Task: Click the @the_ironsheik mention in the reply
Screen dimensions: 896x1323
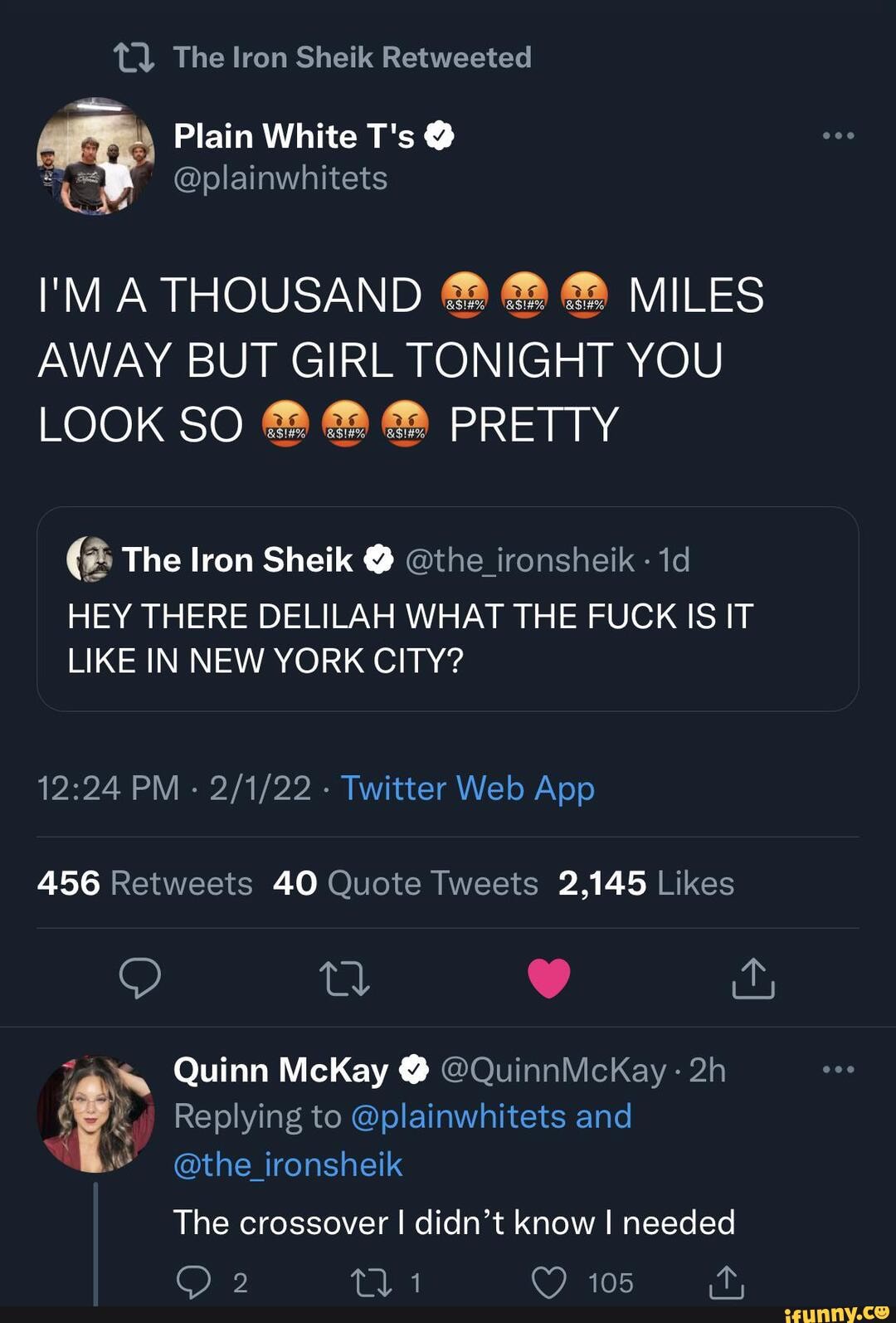Action: pyautogui.click(x=287, y=1164)
